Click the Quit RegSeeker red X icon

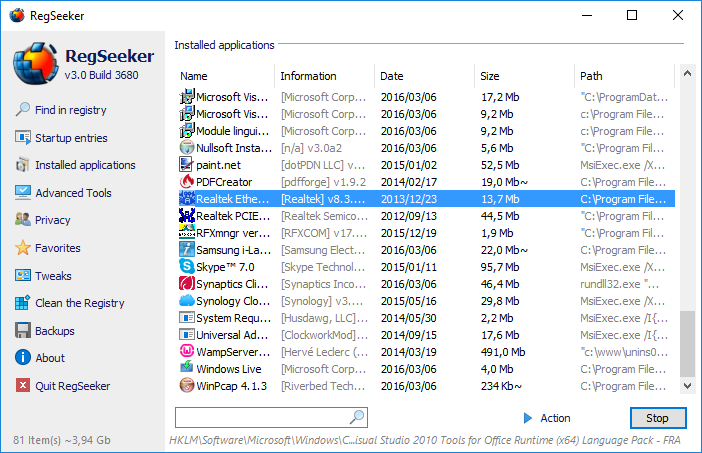coord(22,385)
